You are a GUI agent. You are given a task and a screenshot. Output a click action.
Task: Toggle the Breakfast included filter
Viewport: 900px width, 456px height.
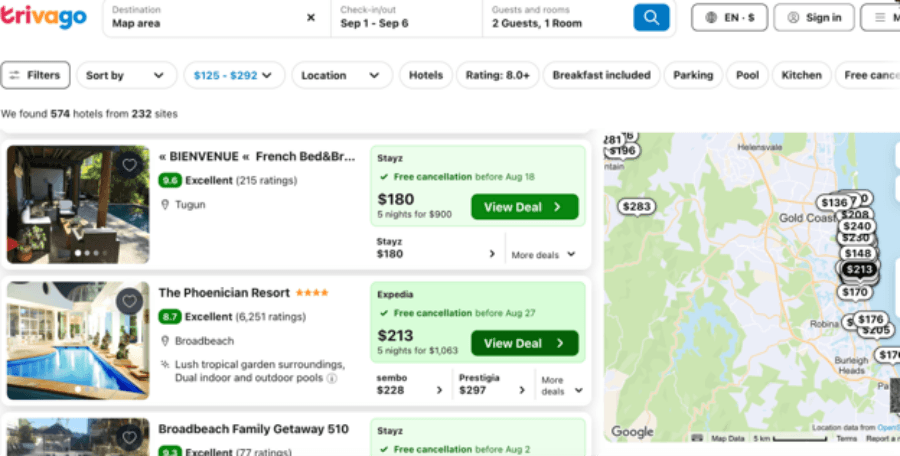601,75
